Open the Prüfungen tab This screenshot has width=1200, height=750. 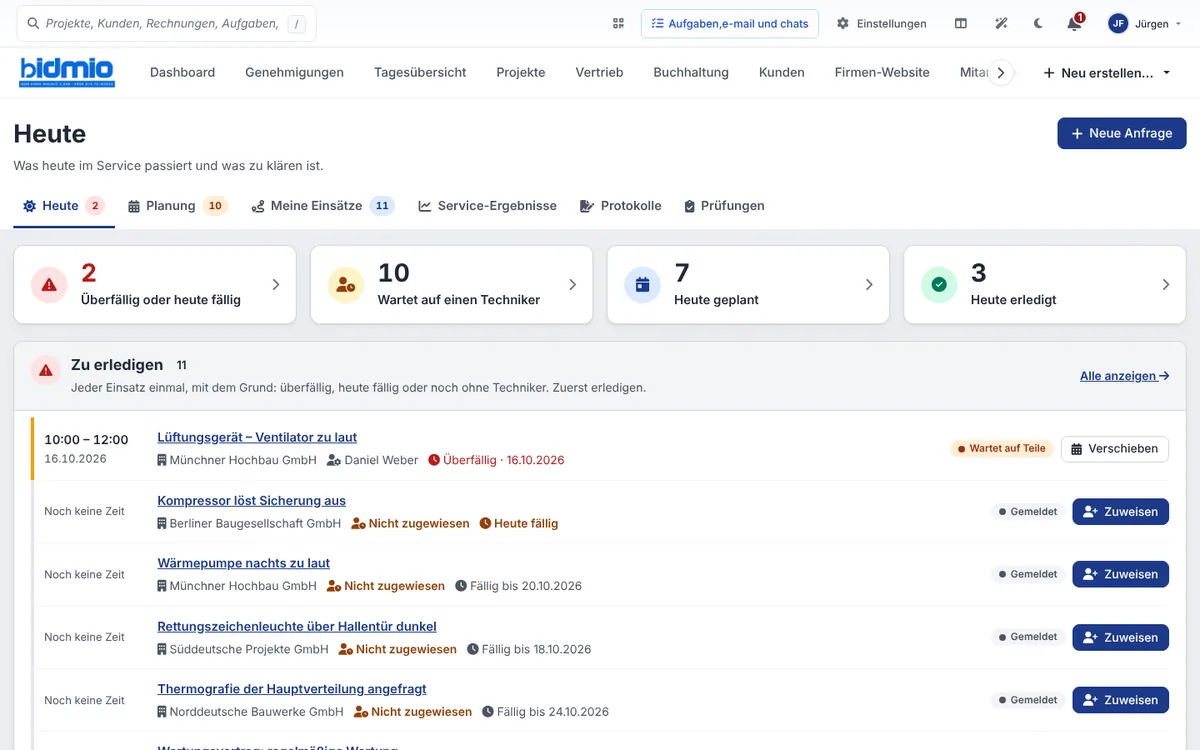(724, 206)
